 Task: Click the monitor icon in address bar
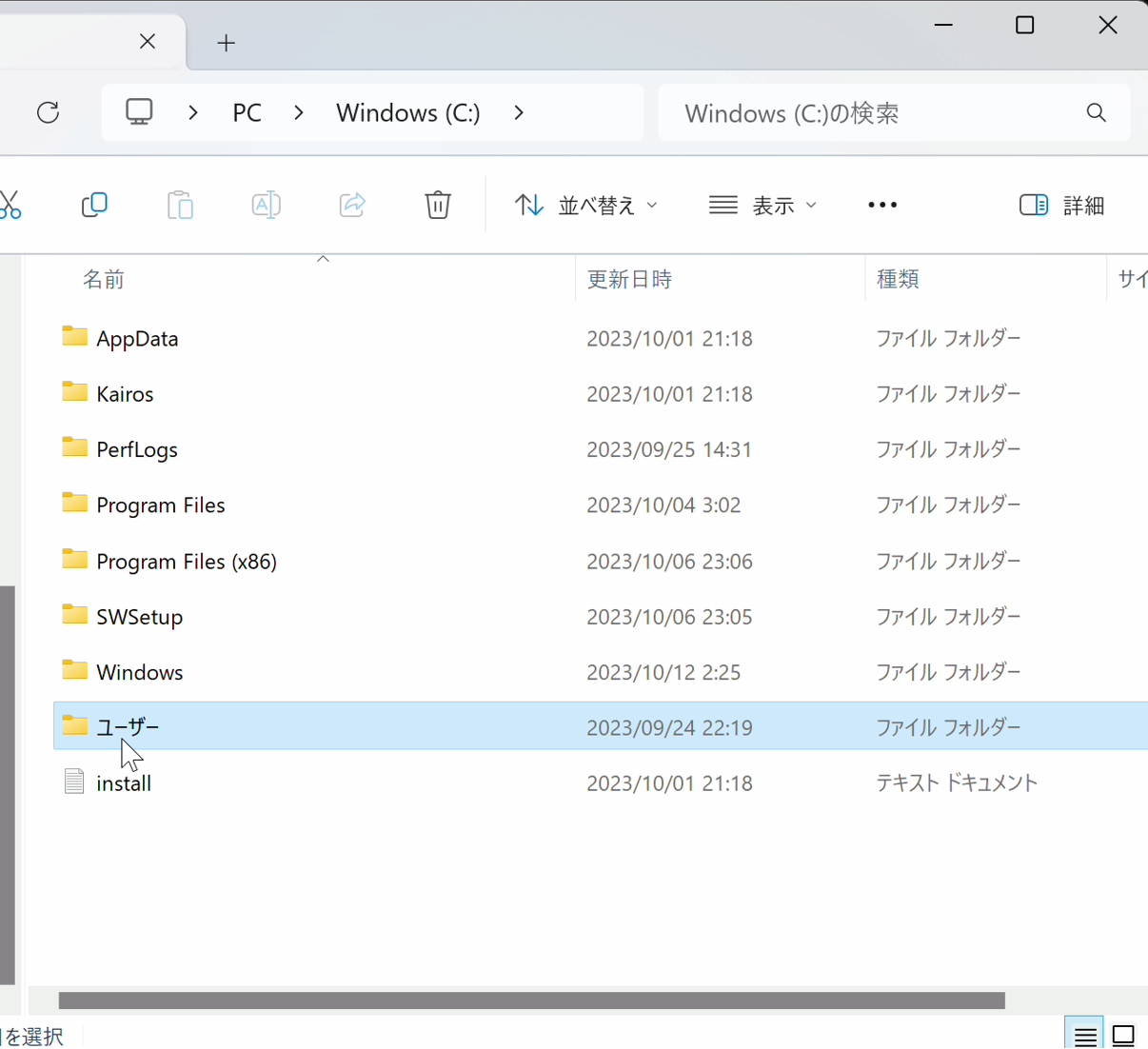pos(139,112)
